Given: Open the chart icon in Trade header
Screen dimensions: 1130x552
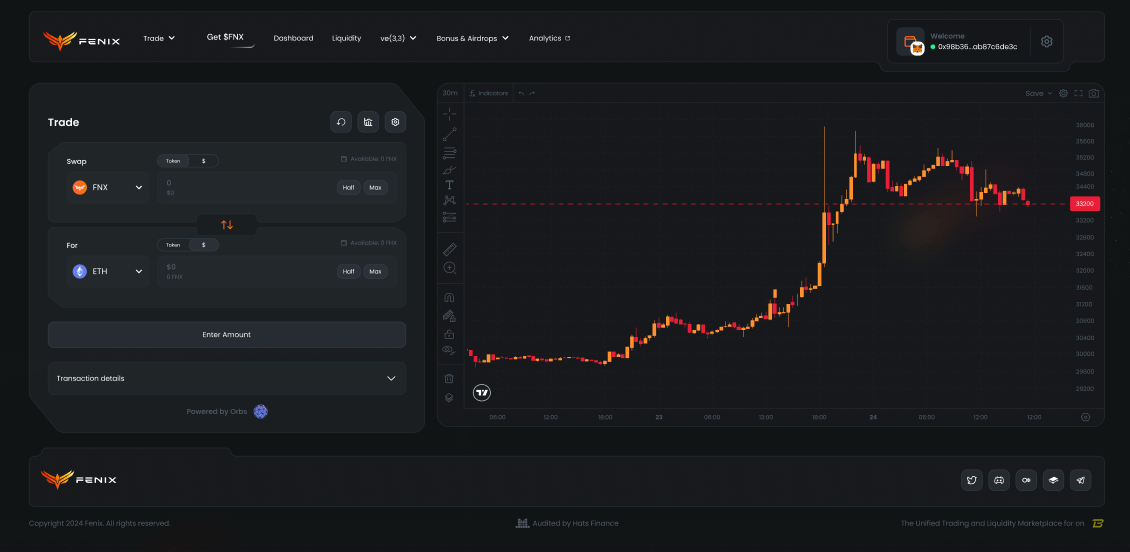Looking at the screenshot, I should 368,122.
